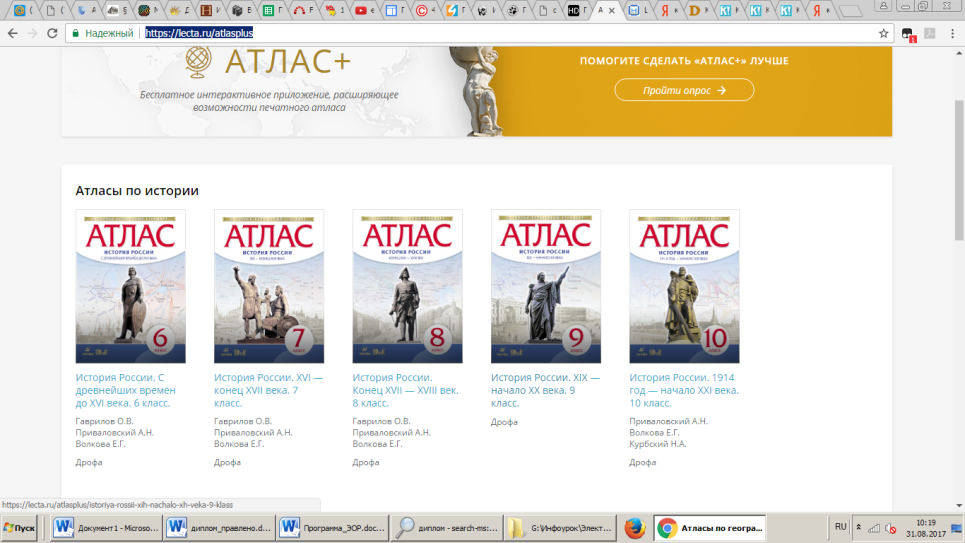Open the Chrome three-dot menu
This screenshot has width=965, height=543.
tap(952, 33)
